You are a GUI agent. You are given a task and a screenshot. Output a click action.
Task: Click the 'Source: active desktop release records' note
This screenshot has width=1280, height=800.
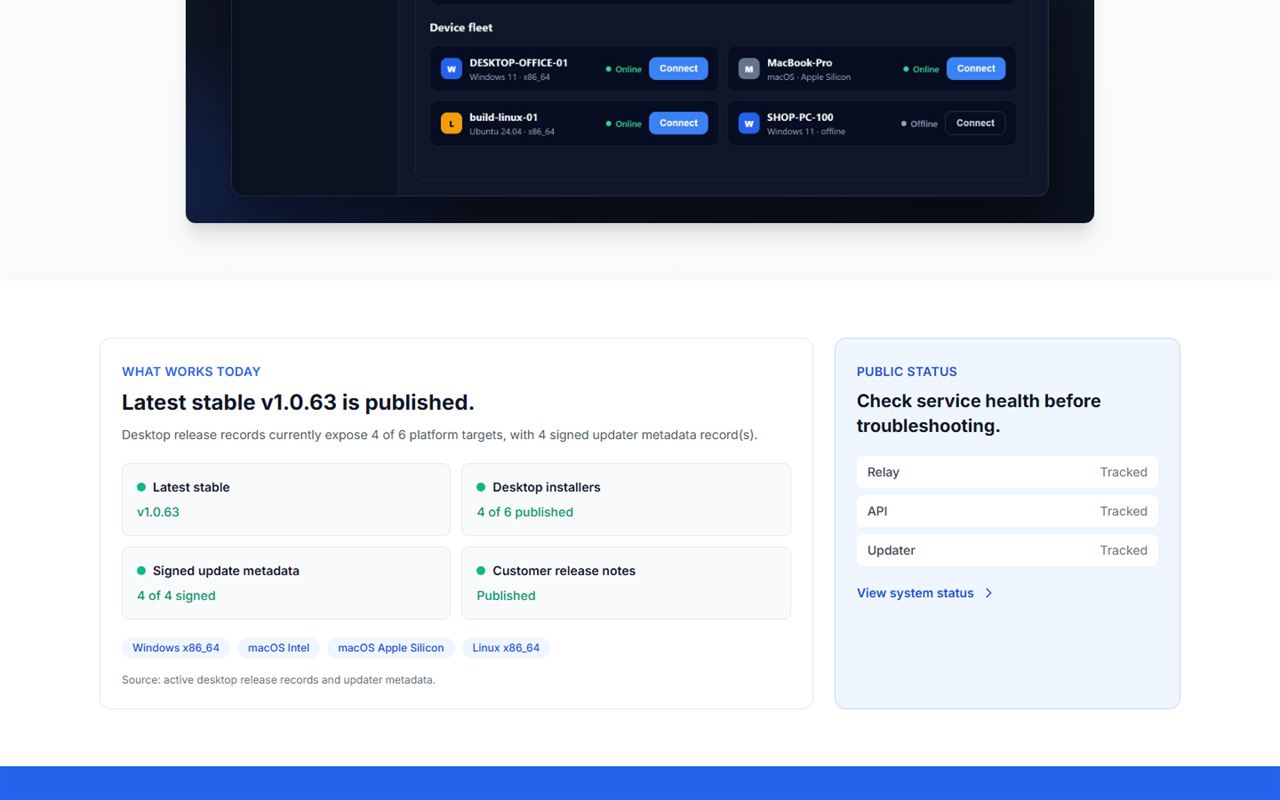coord(278,680)
